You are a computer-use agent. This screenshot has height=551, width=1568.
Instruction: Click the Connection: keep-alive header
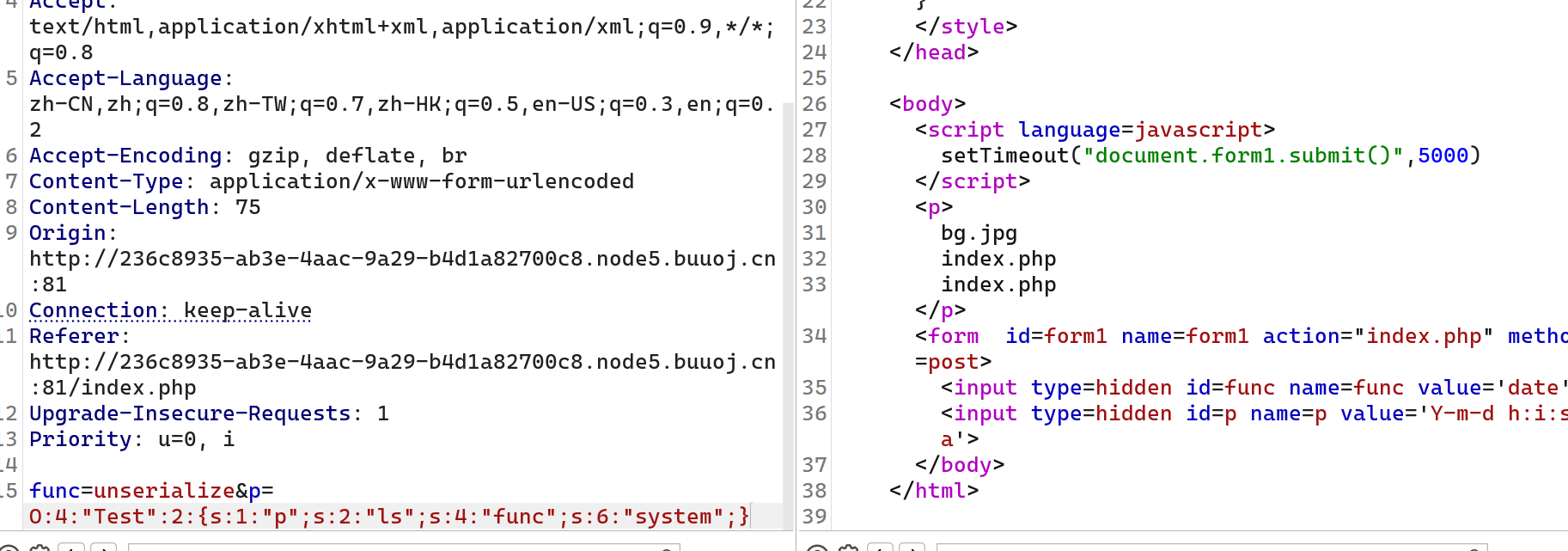tap(170, 310)
